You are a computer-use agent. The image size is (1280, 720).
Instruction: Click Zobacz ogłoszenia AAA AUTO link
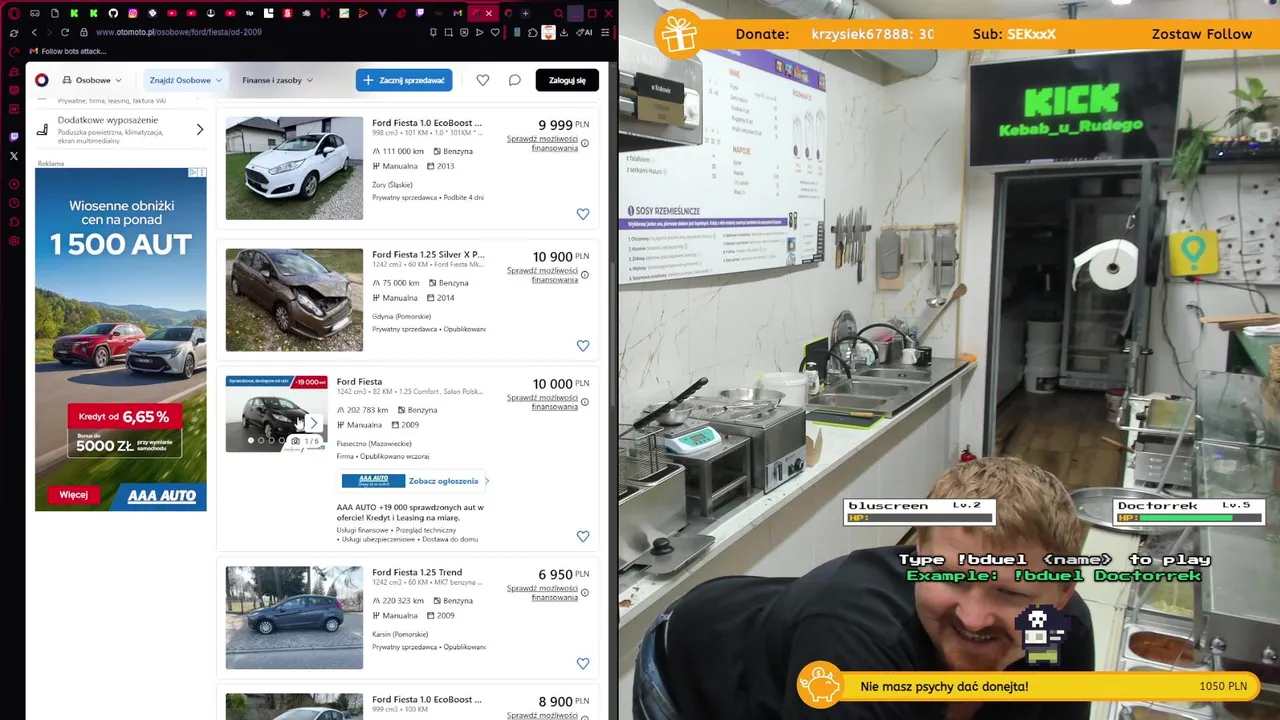[443, 481]
